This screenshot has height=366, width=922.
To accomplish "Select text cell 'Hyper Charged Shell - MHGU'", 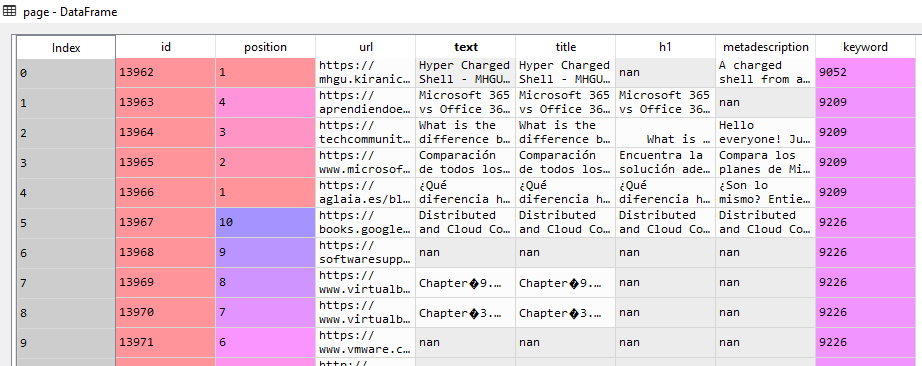I will point(466,73).
